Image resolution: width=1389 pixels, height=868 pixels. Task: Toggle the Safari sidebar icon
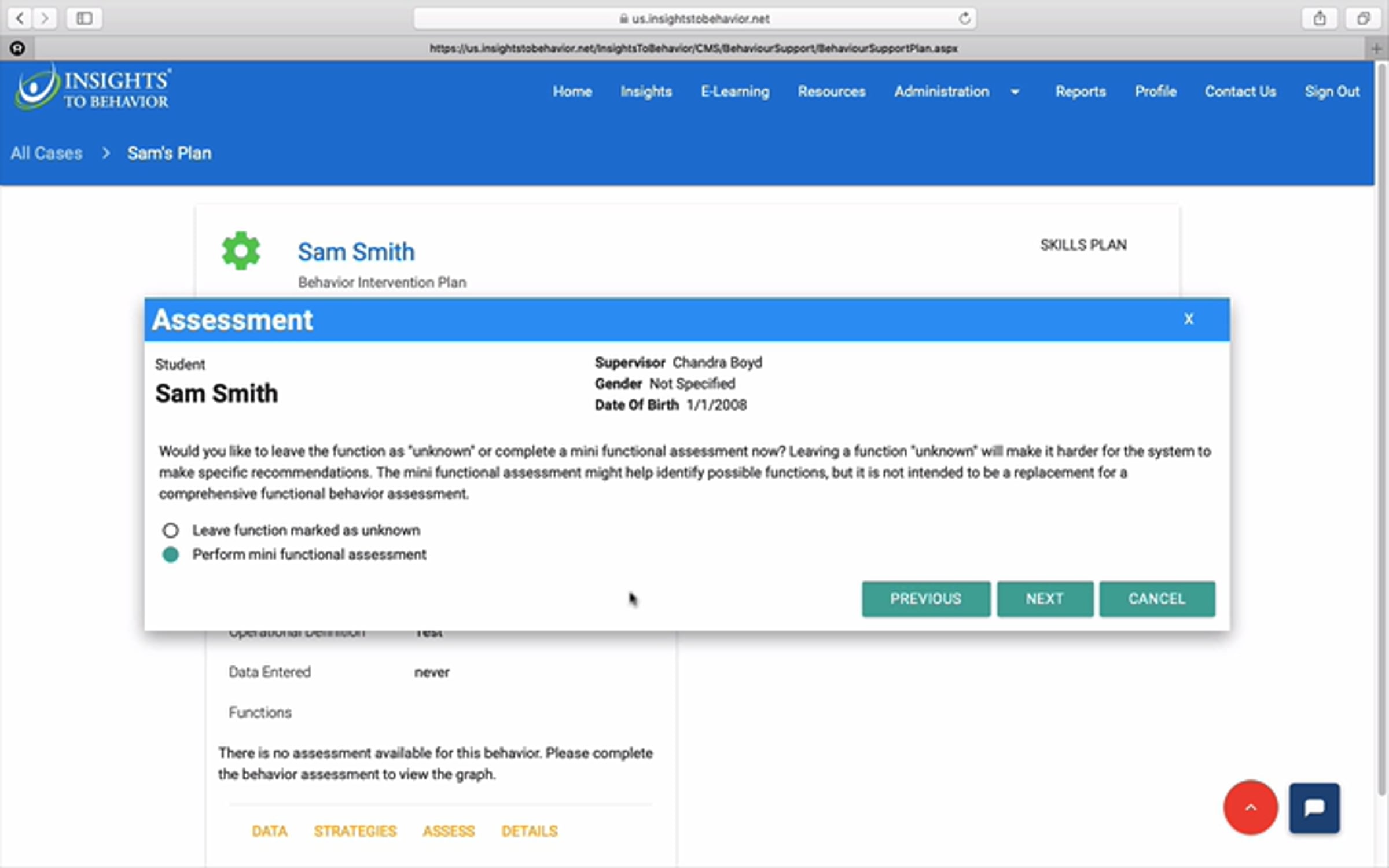[84, 19]
